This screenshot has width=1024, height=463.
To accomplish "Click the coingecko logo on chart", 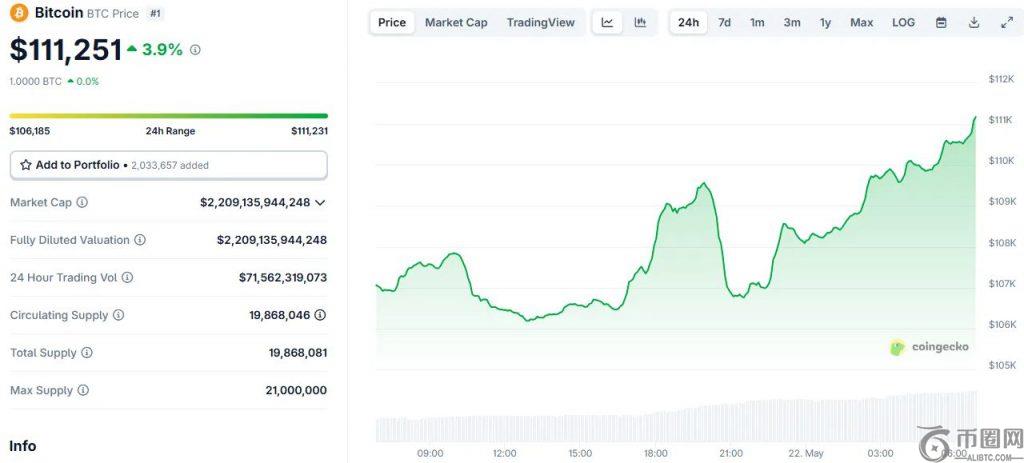I will coord(929,347).
